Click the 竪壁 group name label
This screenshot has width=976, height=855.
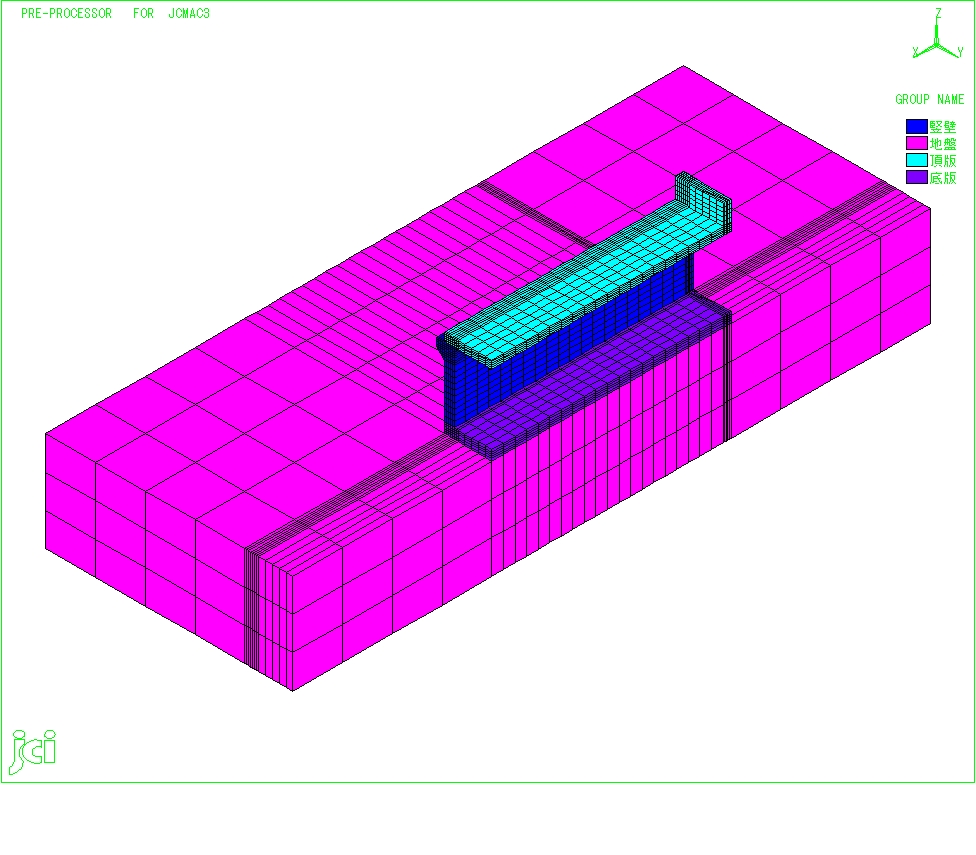(943, 127)
